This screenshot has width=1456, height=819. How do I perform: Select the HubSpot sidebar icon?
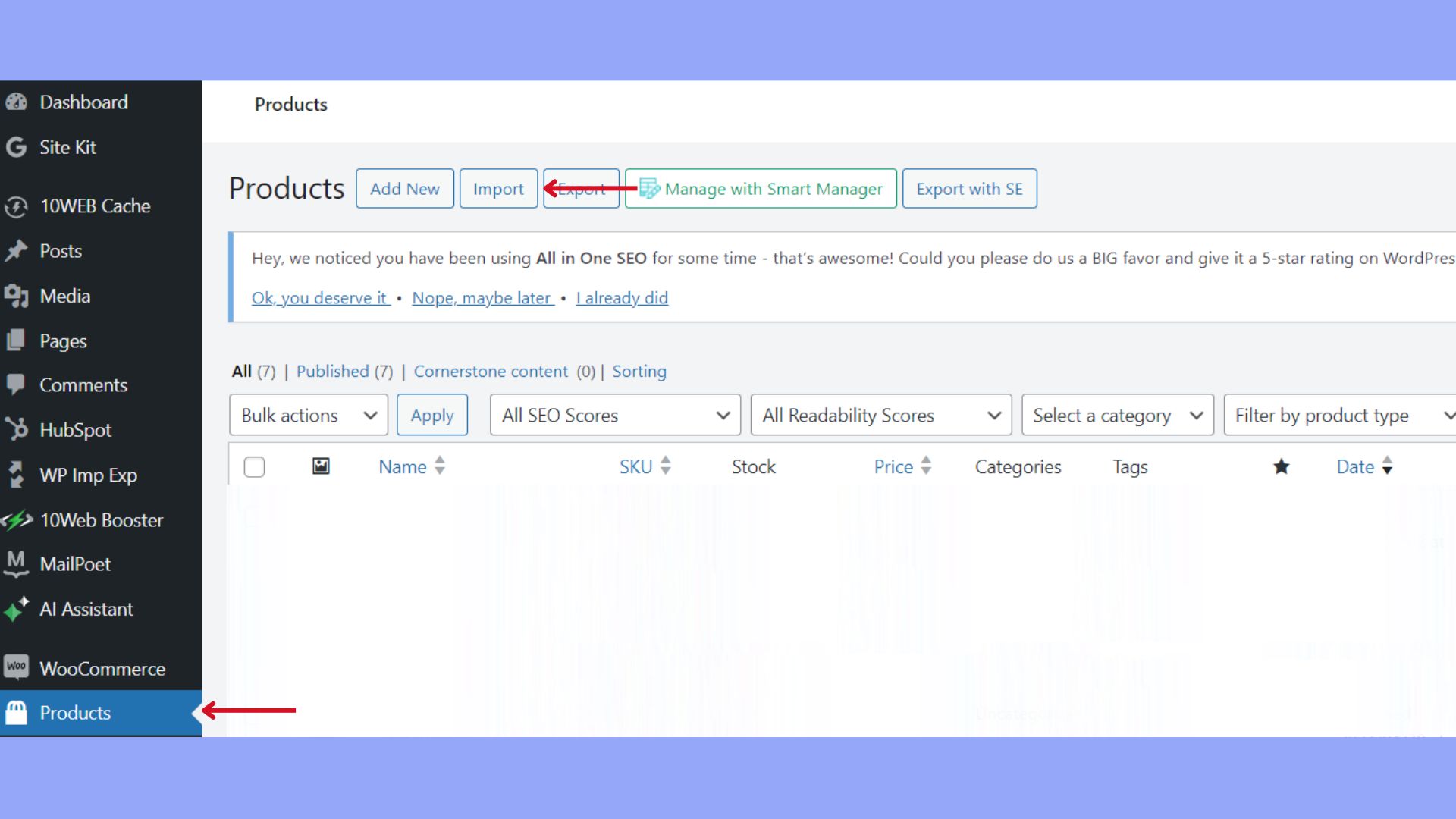click(x=17, y=429)
